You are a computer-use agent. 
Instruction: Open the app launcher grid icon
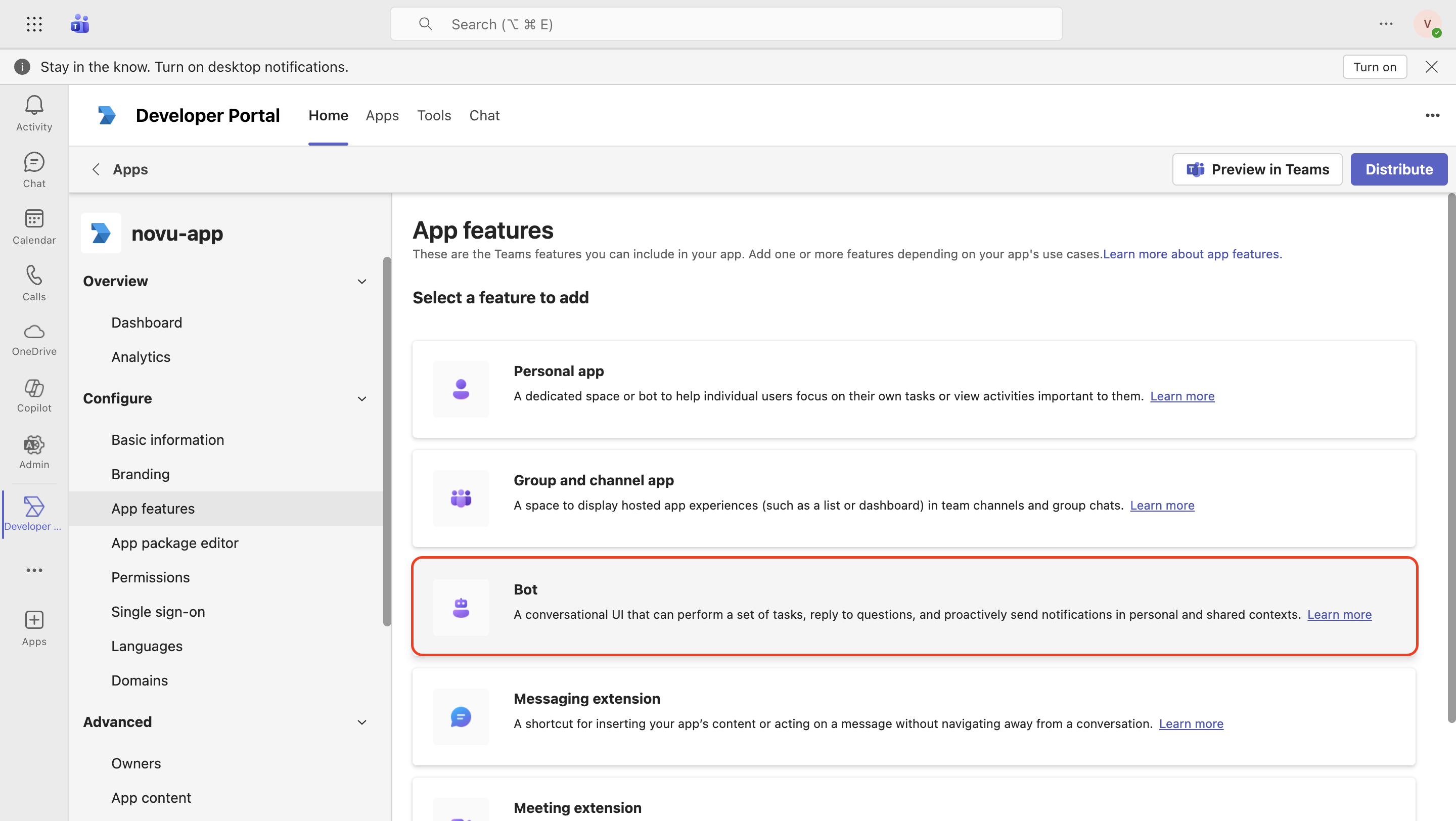(x=34, y=24)
